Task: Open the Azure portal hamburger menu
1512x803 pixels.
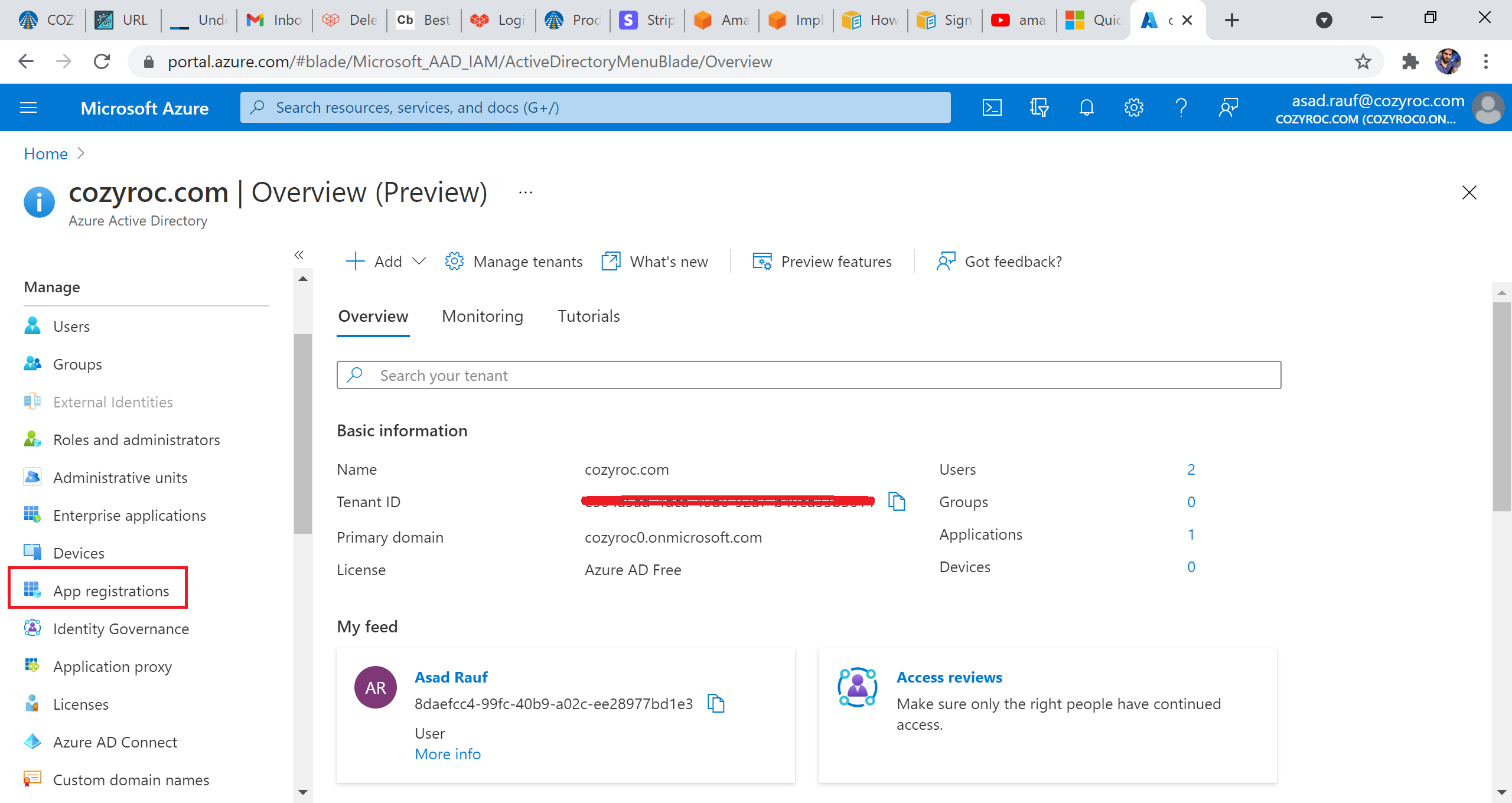Action: 28,107
